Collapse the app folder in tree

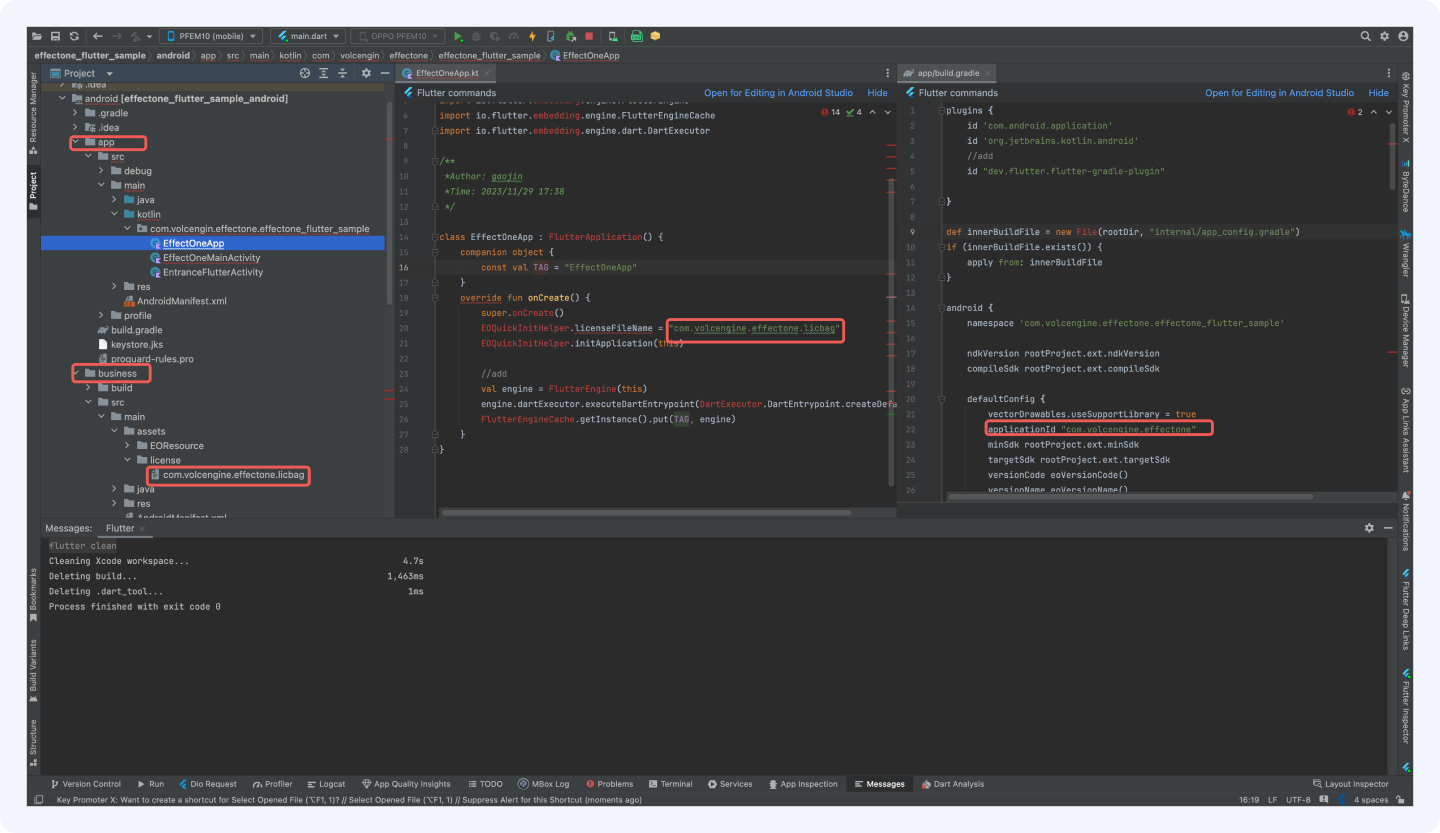tap(77, 142)
